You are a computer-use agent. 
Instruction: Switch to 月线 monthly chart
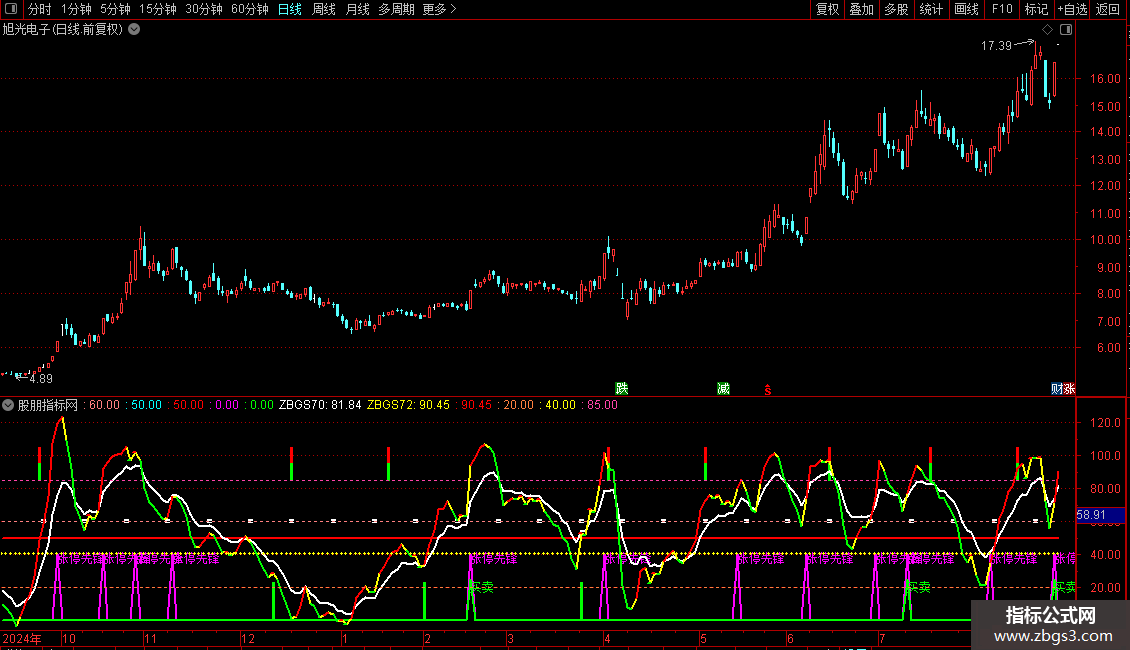pos(357,9)
